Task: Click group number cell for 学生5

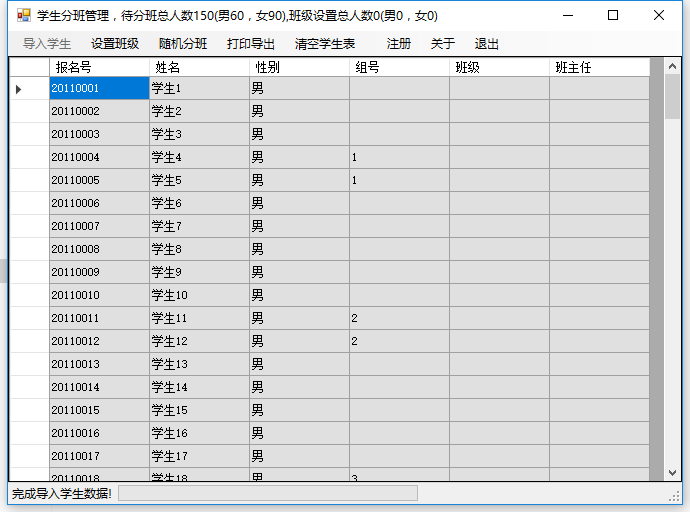Action: coord(399,180)
